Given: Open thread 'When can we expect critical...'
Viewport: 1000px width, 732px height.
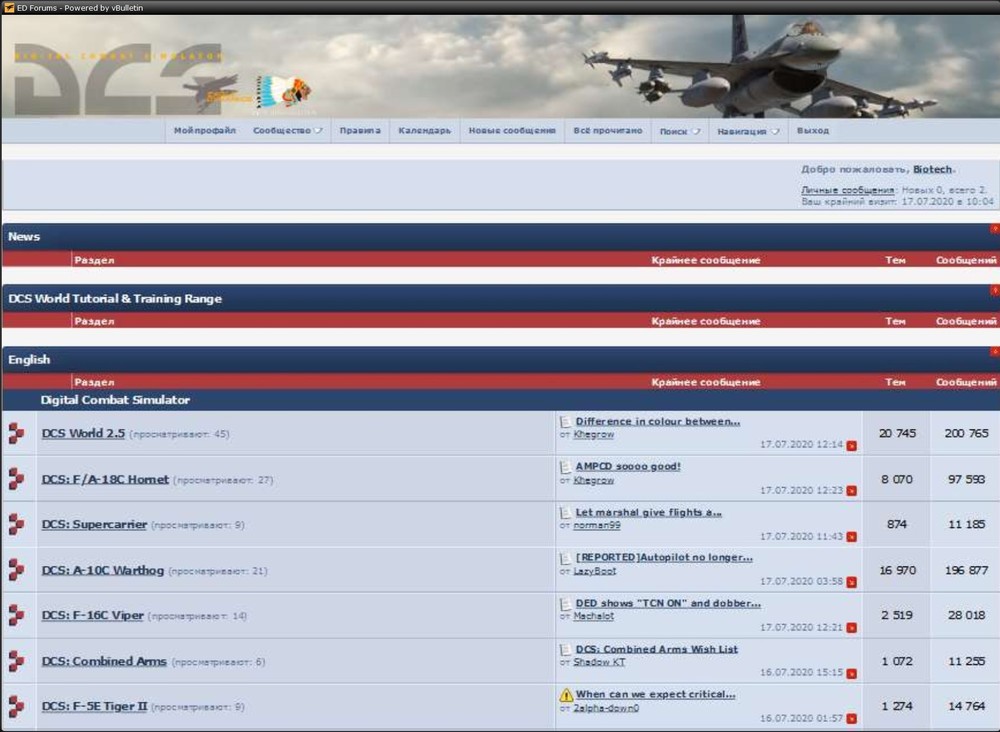Looking at the screenshot, I should coord(655,694).
